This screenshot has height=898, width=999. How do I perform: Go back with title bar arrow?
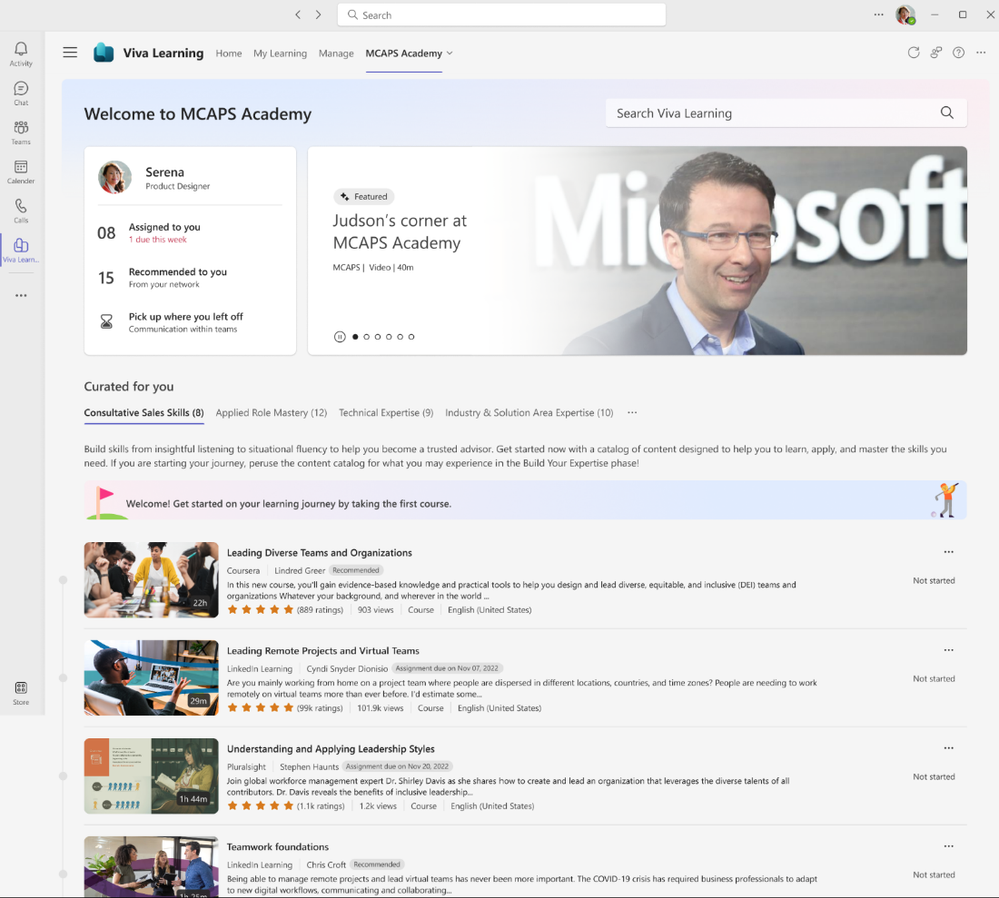coord(298,15)
